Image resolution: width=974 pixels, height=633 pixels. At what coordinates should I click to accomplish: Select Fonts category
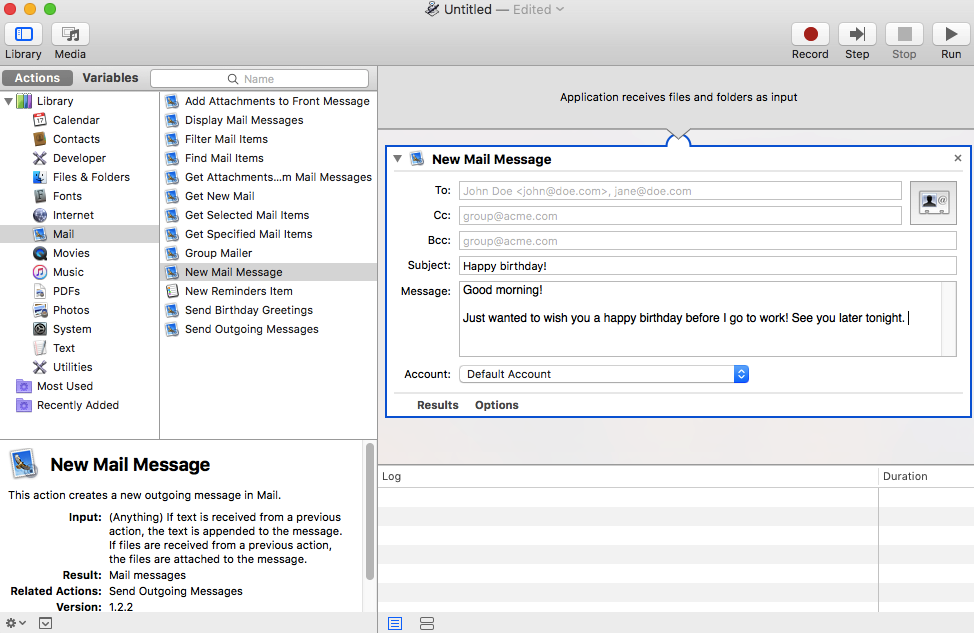click(x=67, y=196)
